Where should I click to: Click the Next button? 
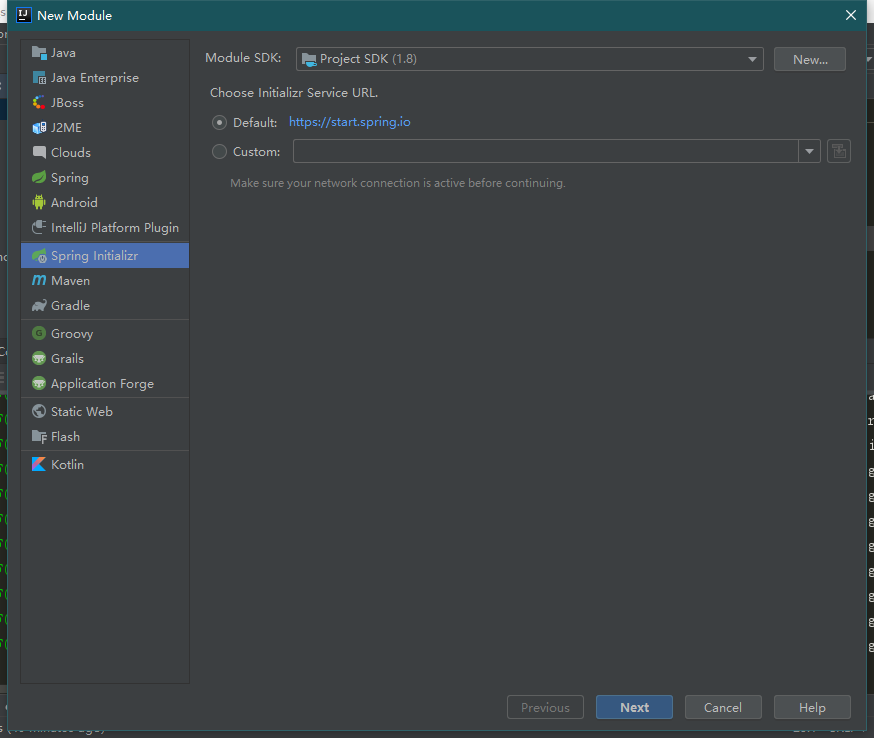click(634, 707)
